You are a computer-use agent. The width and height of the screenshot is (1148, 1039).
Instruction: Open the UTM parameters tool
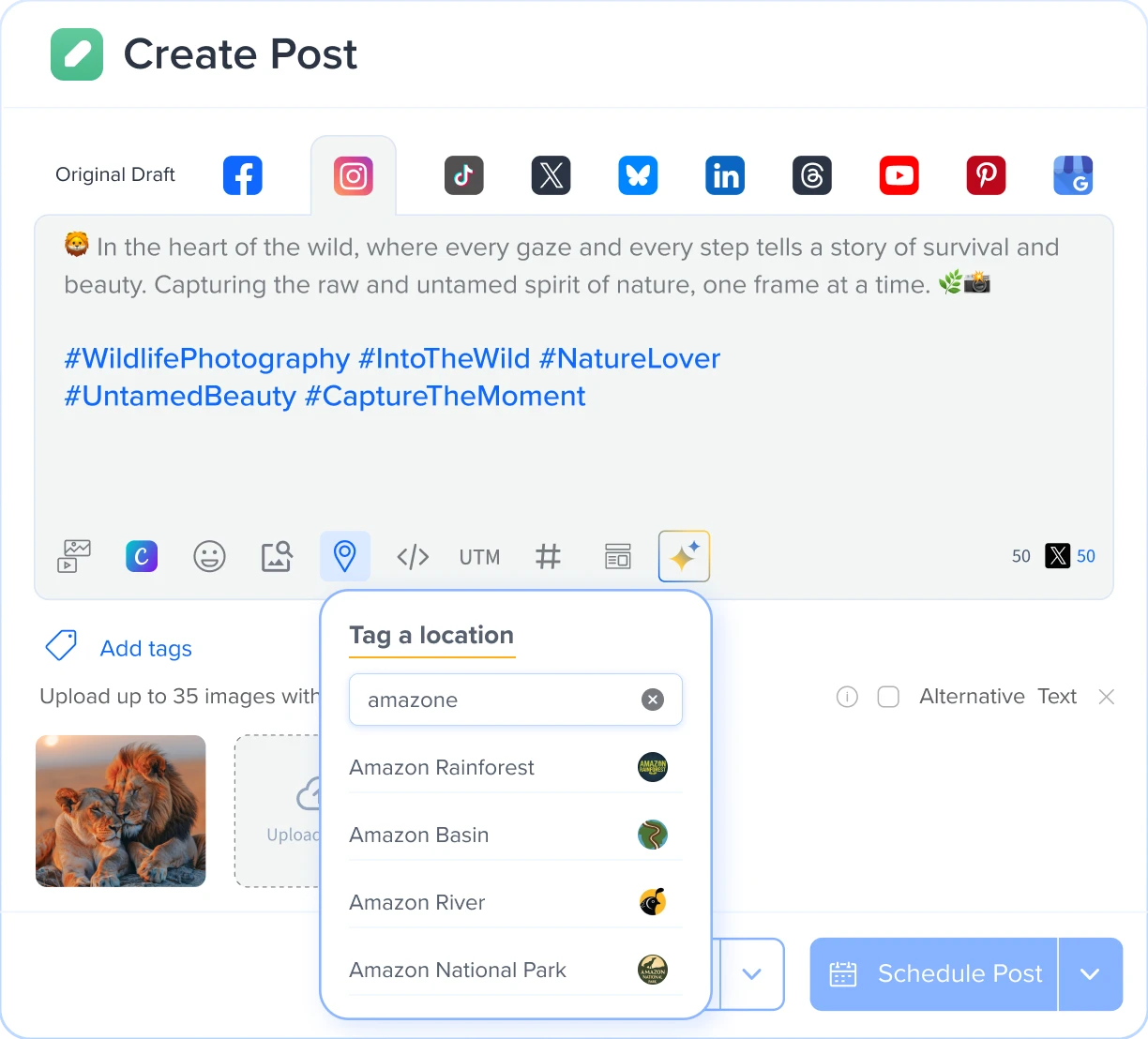tap(479, 556)
